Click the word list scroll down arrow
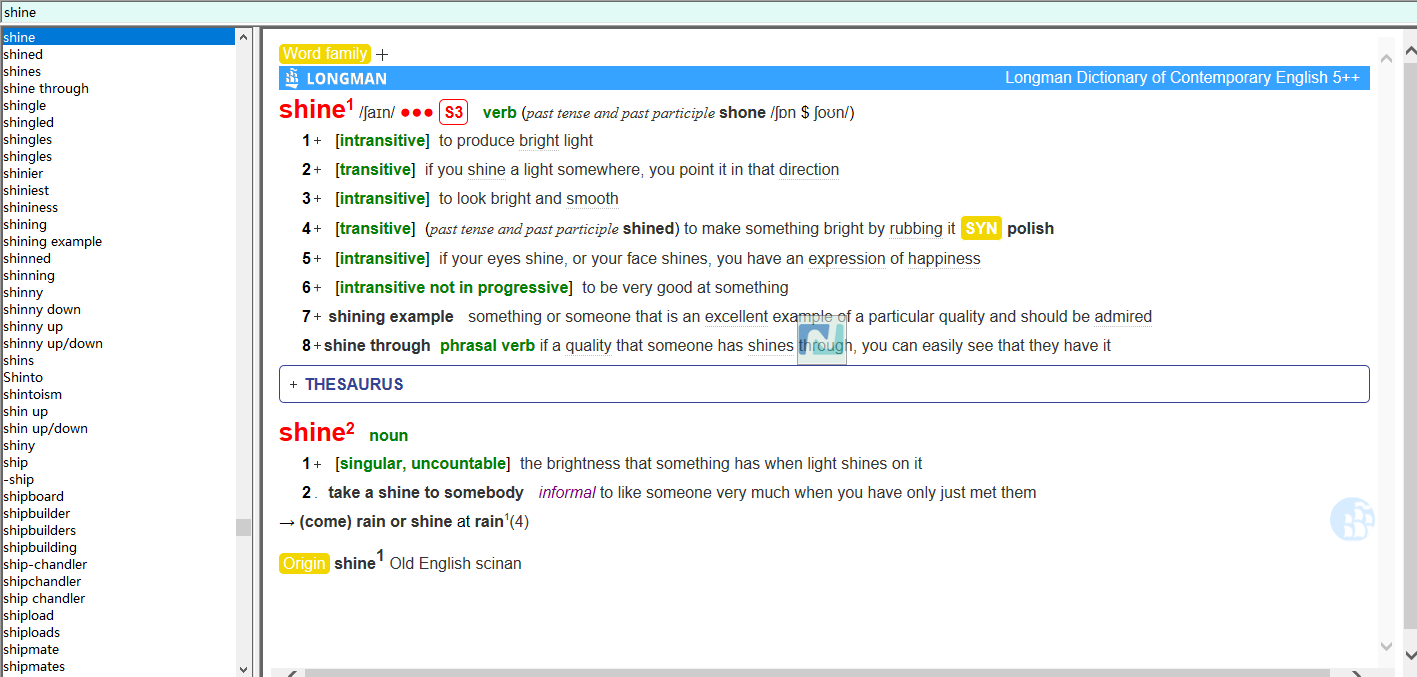Viewport: 1417px width, 677px height. click(243, 668)
